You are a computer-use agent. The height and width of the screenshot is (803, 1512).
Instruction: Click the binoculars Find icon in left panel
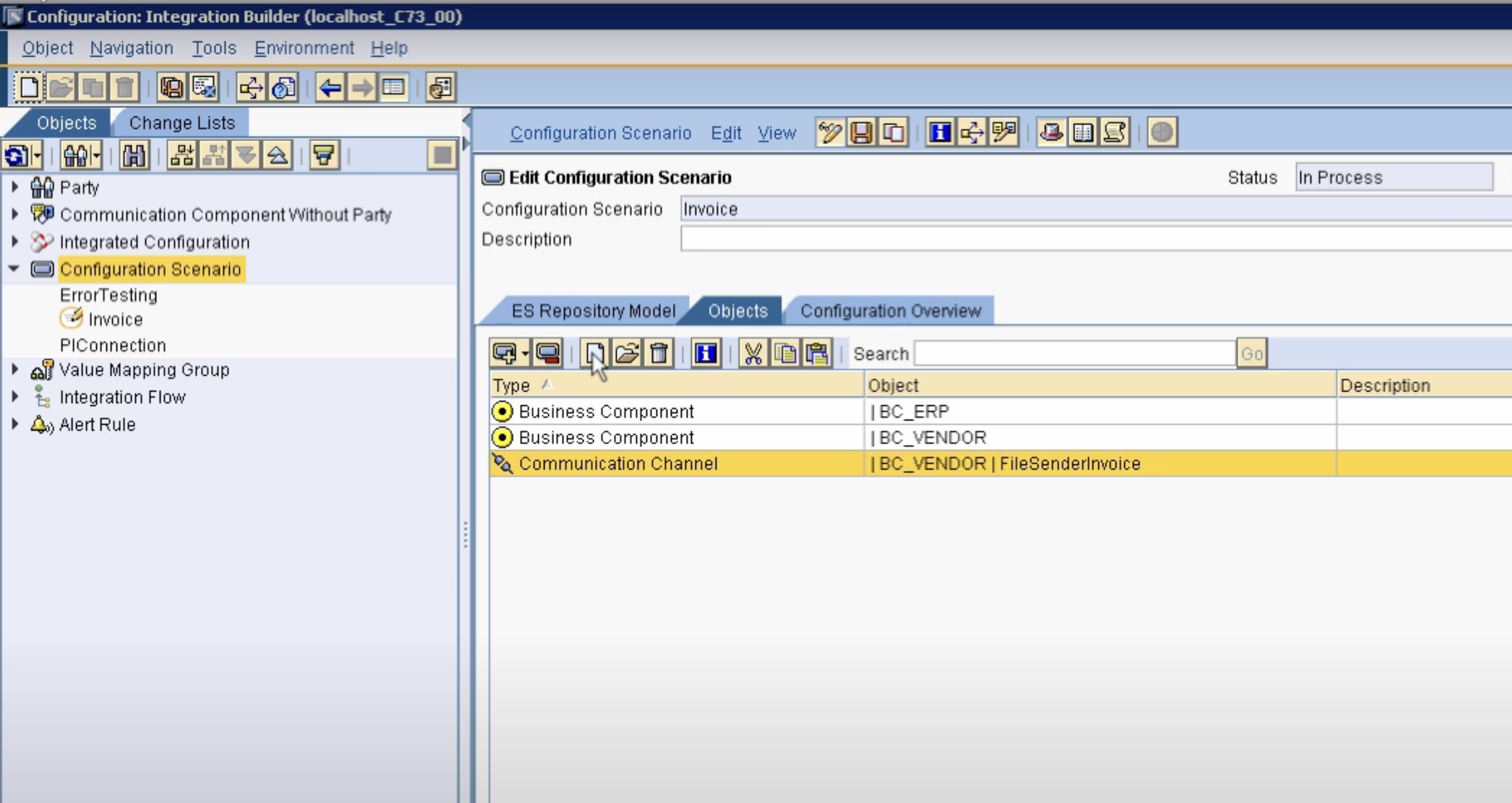point(133,155)
